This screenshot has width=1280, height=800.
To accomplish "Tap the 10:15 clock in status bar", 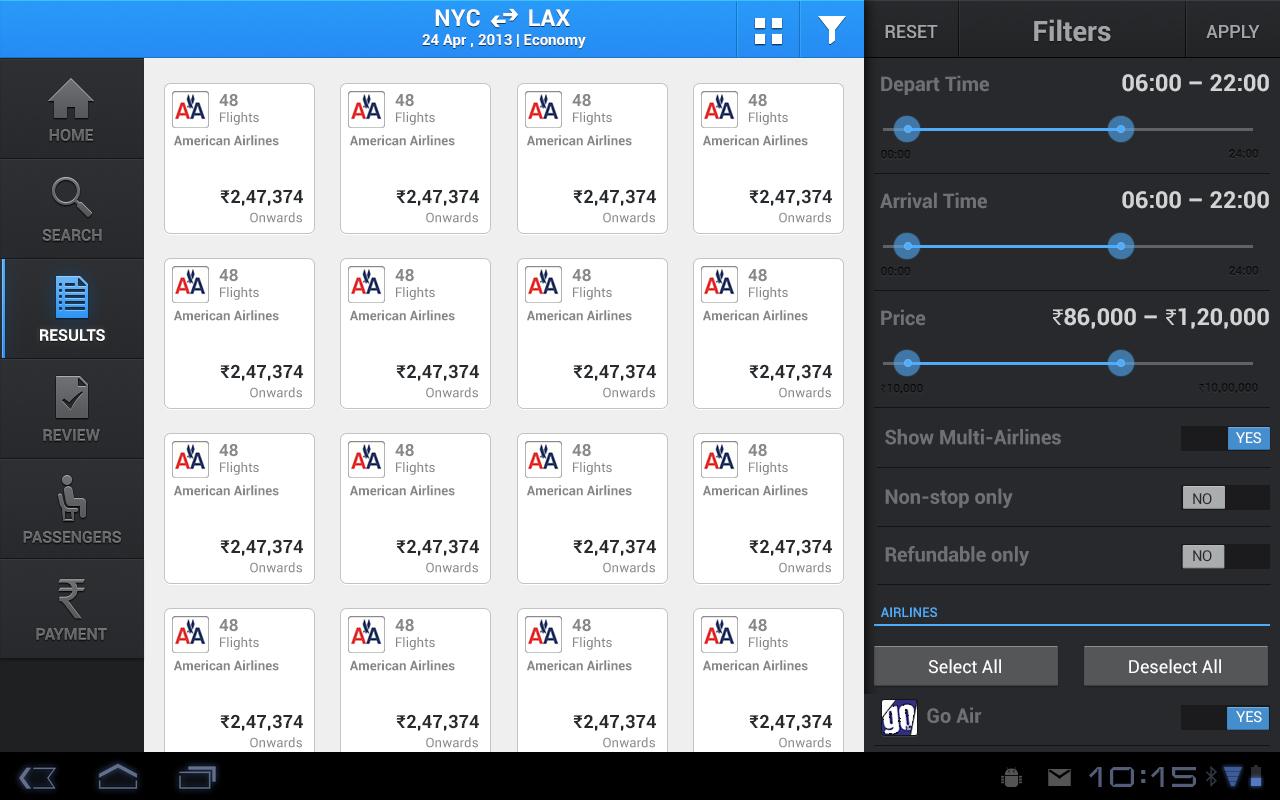I will tap(1142, 777).
